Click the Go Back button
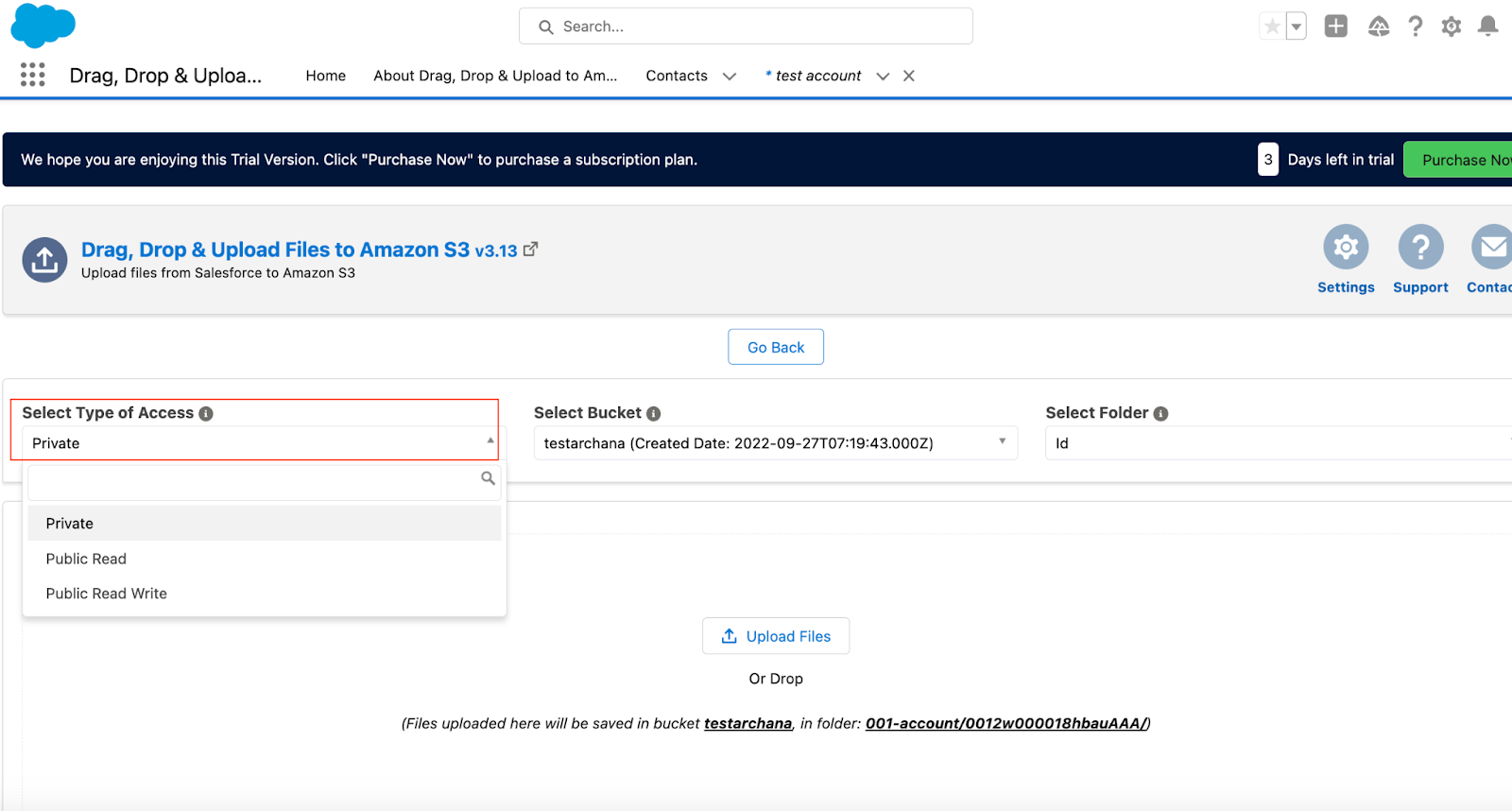 coord(776,347)
